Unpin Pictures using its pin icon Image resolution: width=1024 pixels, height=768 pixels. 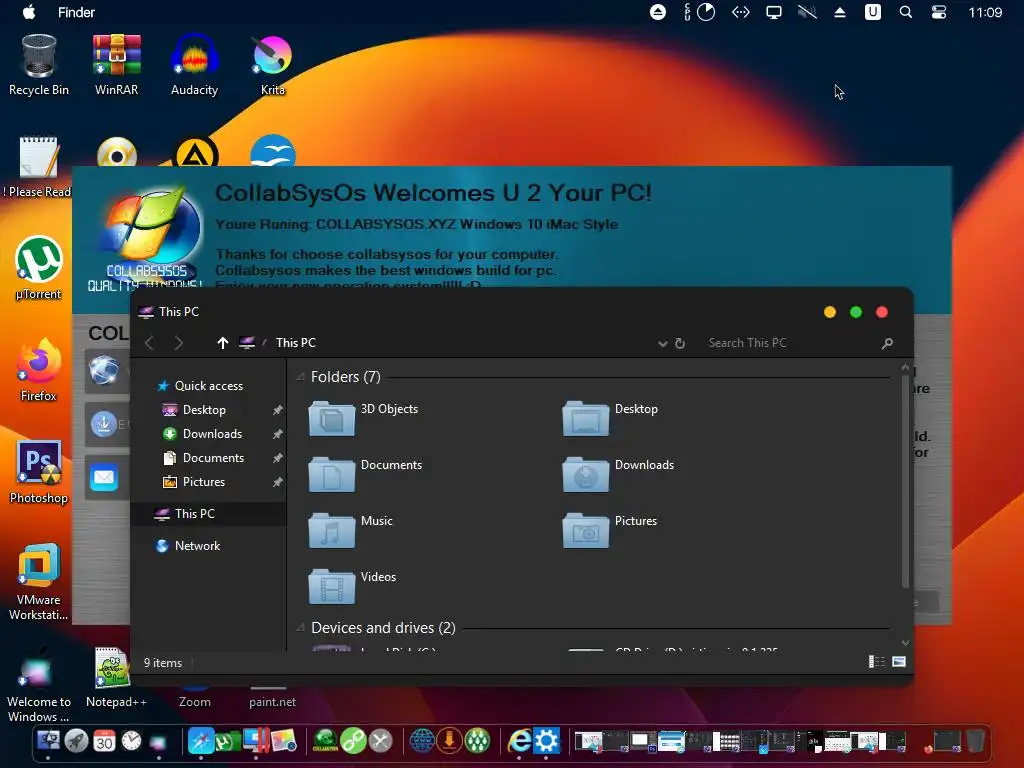[x=278, y=482]
